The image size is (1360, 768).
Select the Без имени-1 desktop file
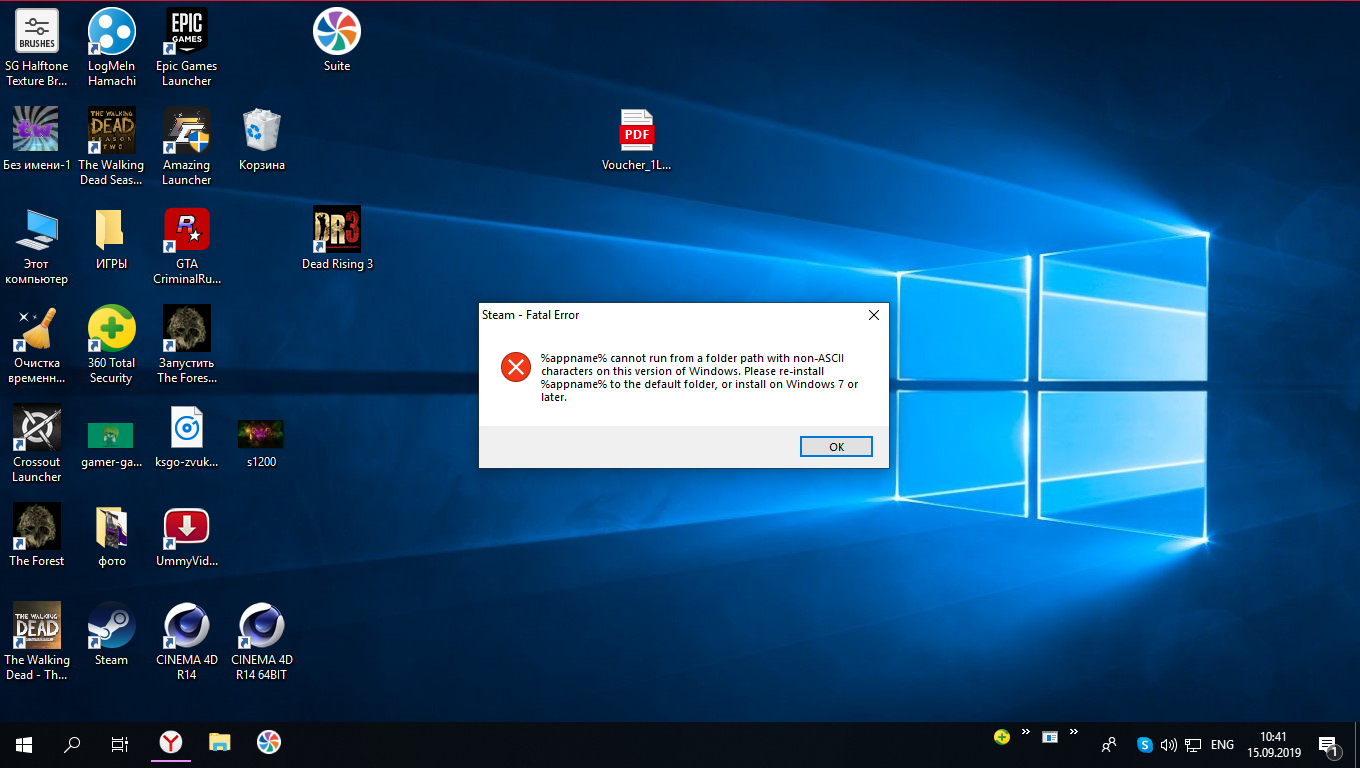[x=37, y=139]
